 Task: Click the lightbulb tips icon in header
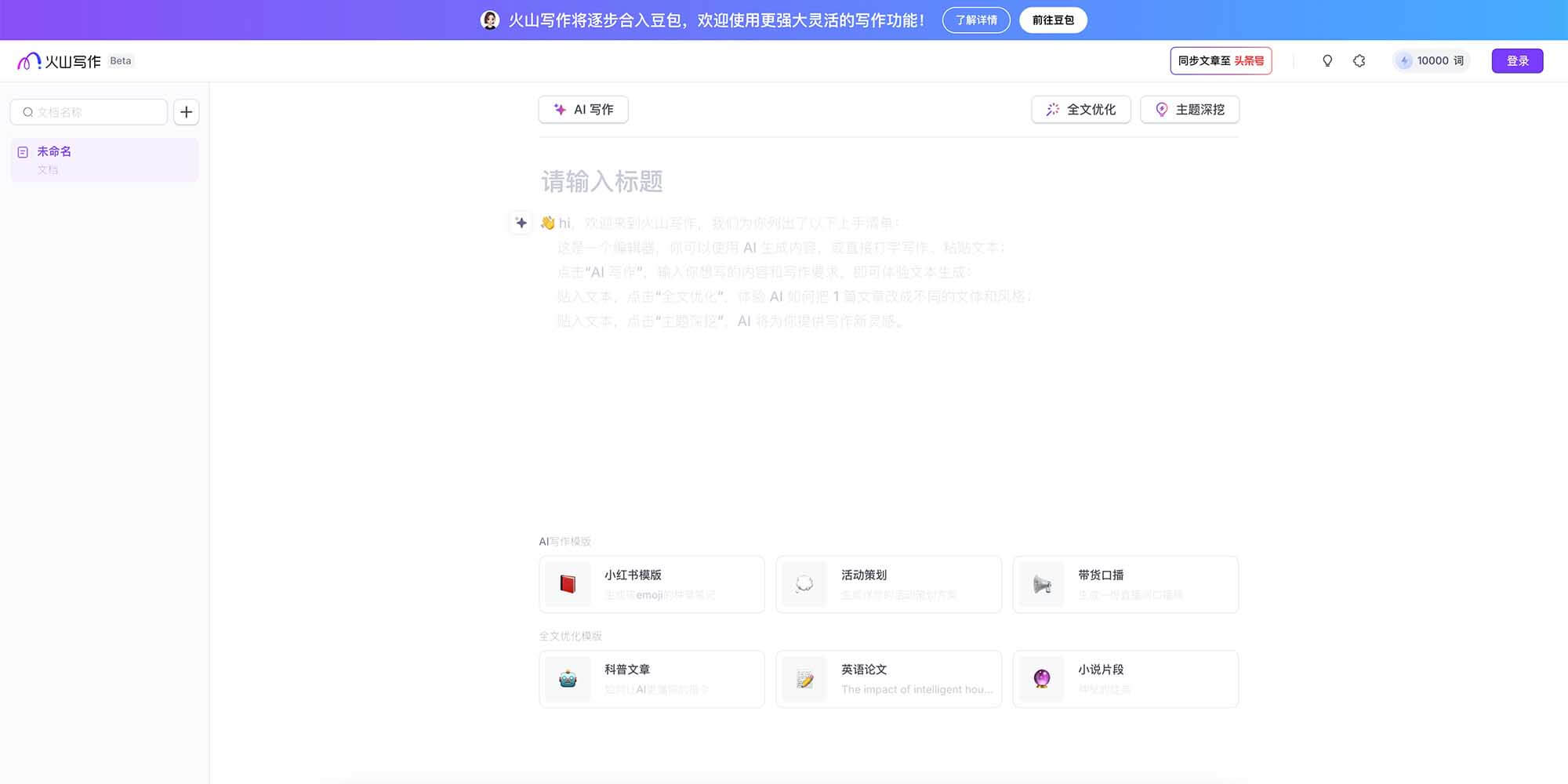click(x=1327, y=60)
